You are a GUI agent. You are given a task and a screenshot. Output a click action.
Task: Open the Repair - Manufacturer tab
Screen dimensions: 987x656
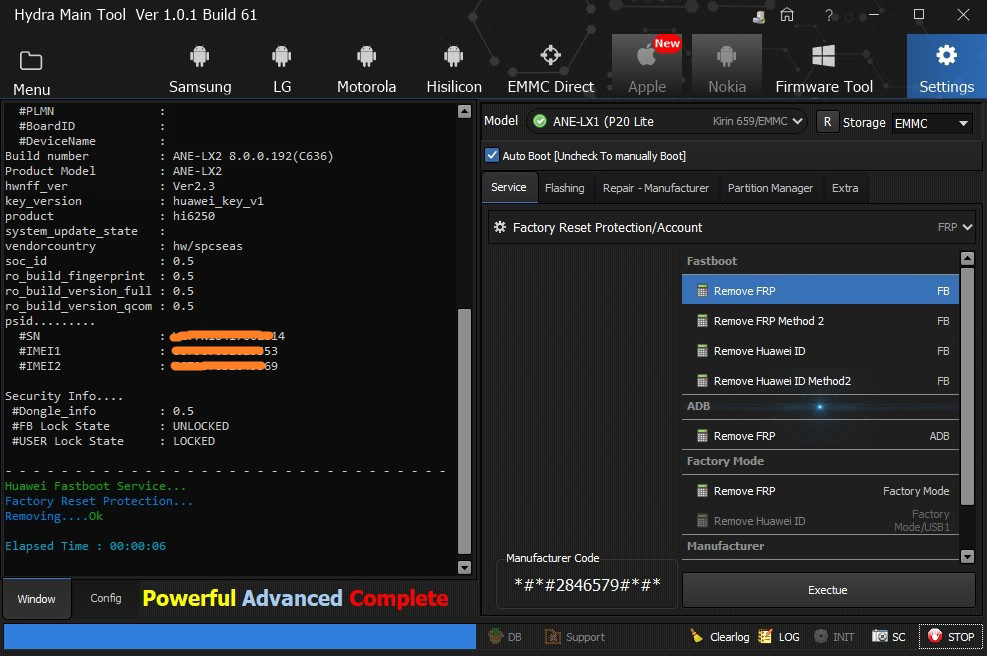coord(656,188)
